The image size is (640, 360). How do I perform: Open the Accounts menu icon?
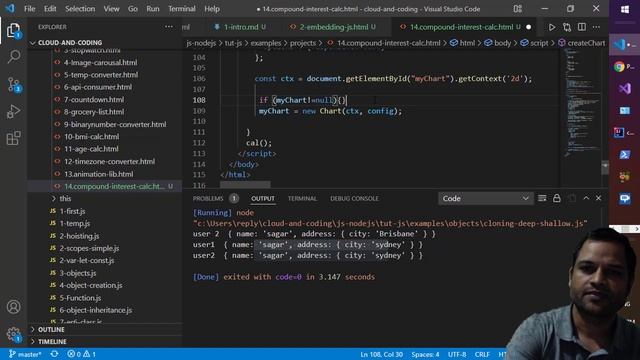click(x=13, y=307)
